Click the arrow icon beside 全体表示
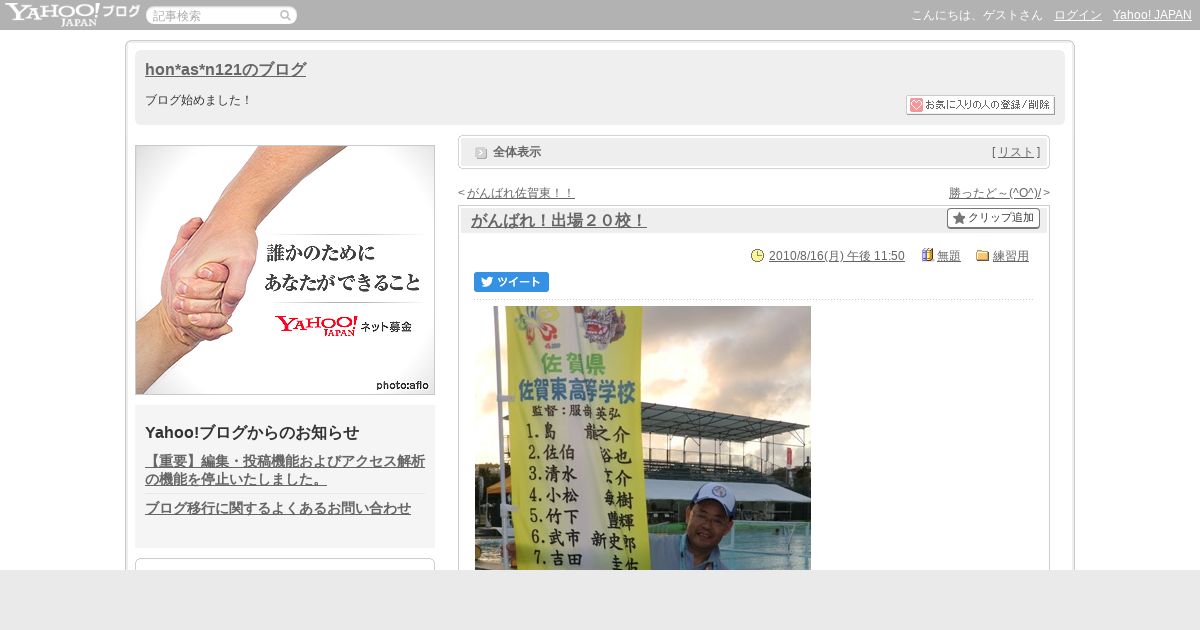1200x630 pixels. point(481,153)
